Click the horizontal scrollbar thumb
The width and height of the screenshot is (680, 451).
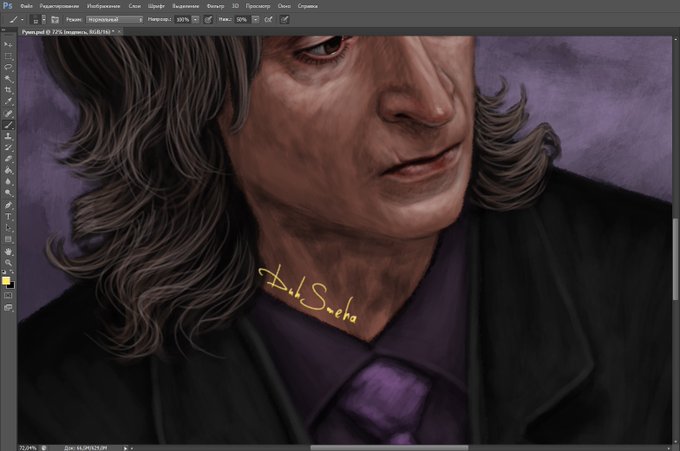coord(389,448)
